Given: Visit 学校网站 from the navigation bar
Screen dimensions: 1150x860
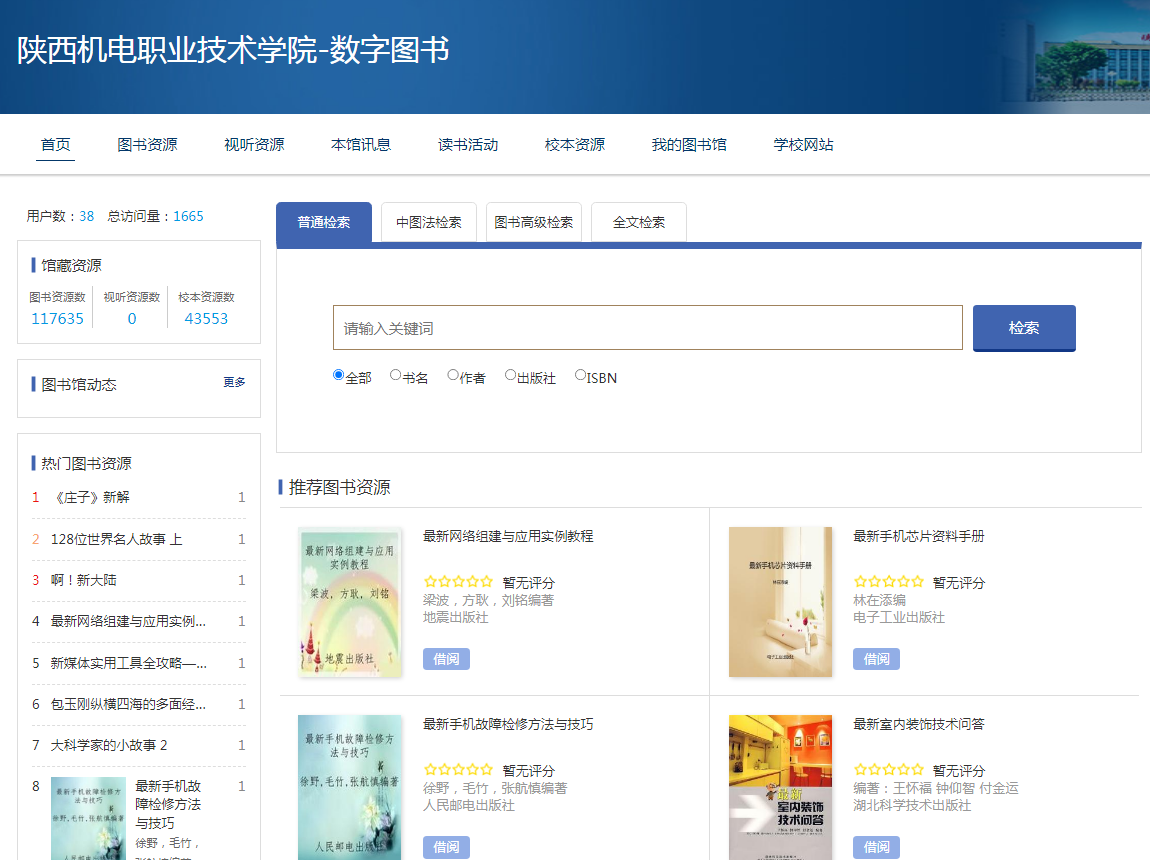Looking at the screenshot, I should (x=804, y=144).
